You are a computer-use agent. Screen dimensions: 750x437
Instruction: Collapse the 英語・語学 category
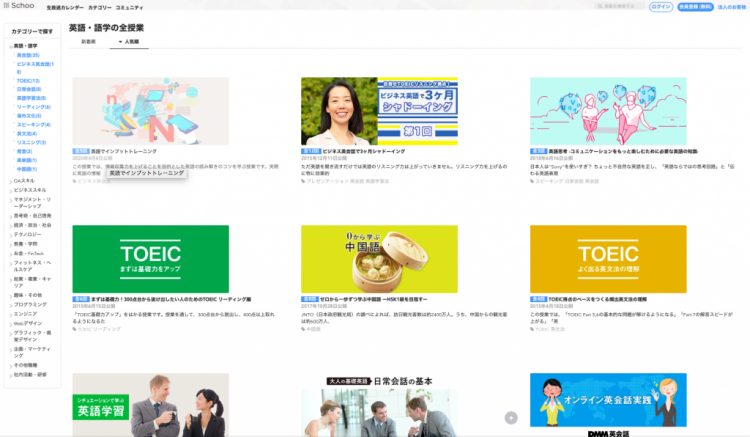(x=25, y=46)
